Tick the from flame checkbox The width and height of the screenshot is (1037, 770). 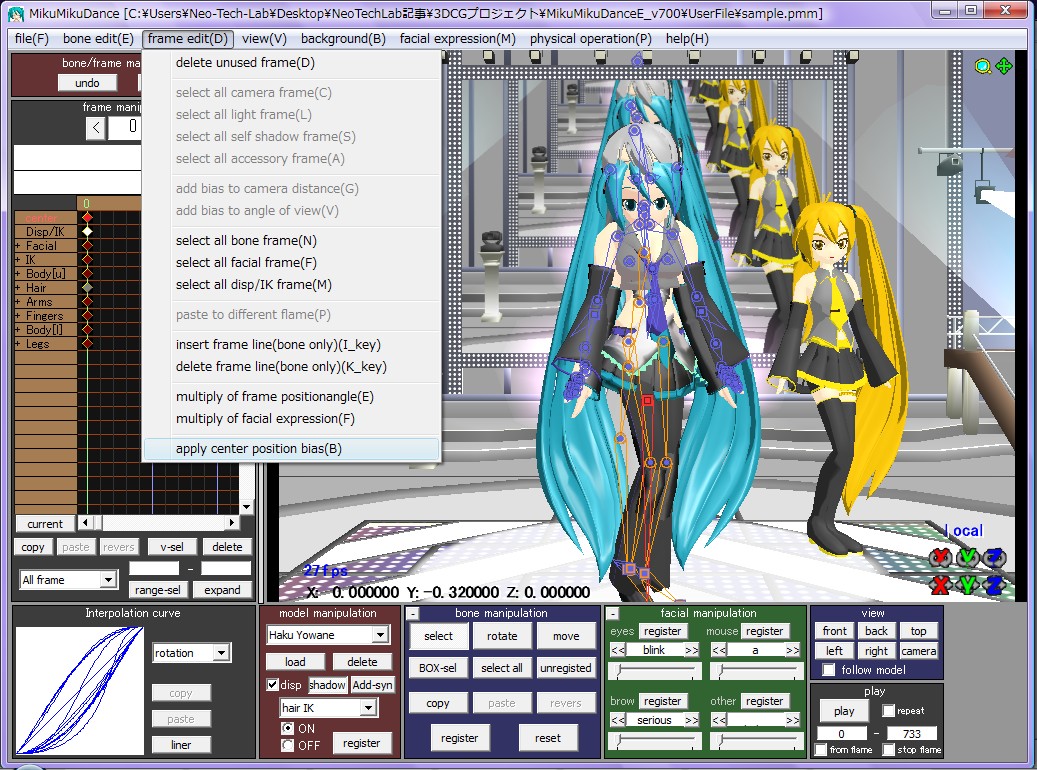pos(821,749)
